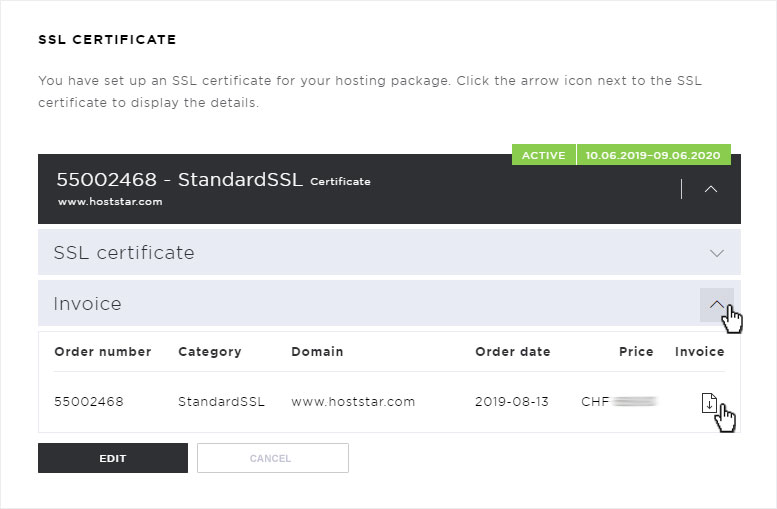Click the www.hoststar.com domain in invoice row

click(353, 401)
